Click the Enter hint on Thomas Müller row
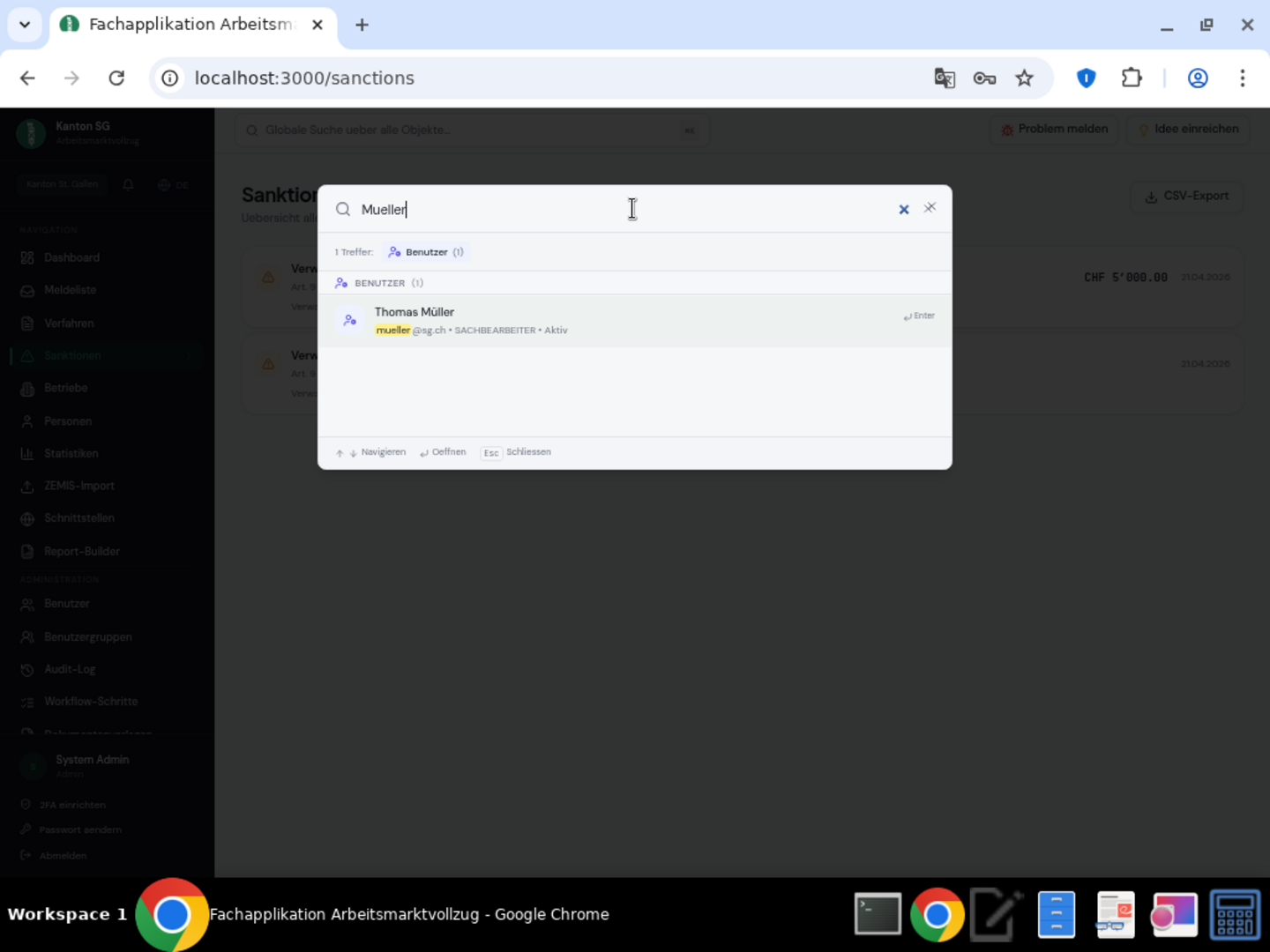This screenshot has height=952, width=1270. pos(919,316)
